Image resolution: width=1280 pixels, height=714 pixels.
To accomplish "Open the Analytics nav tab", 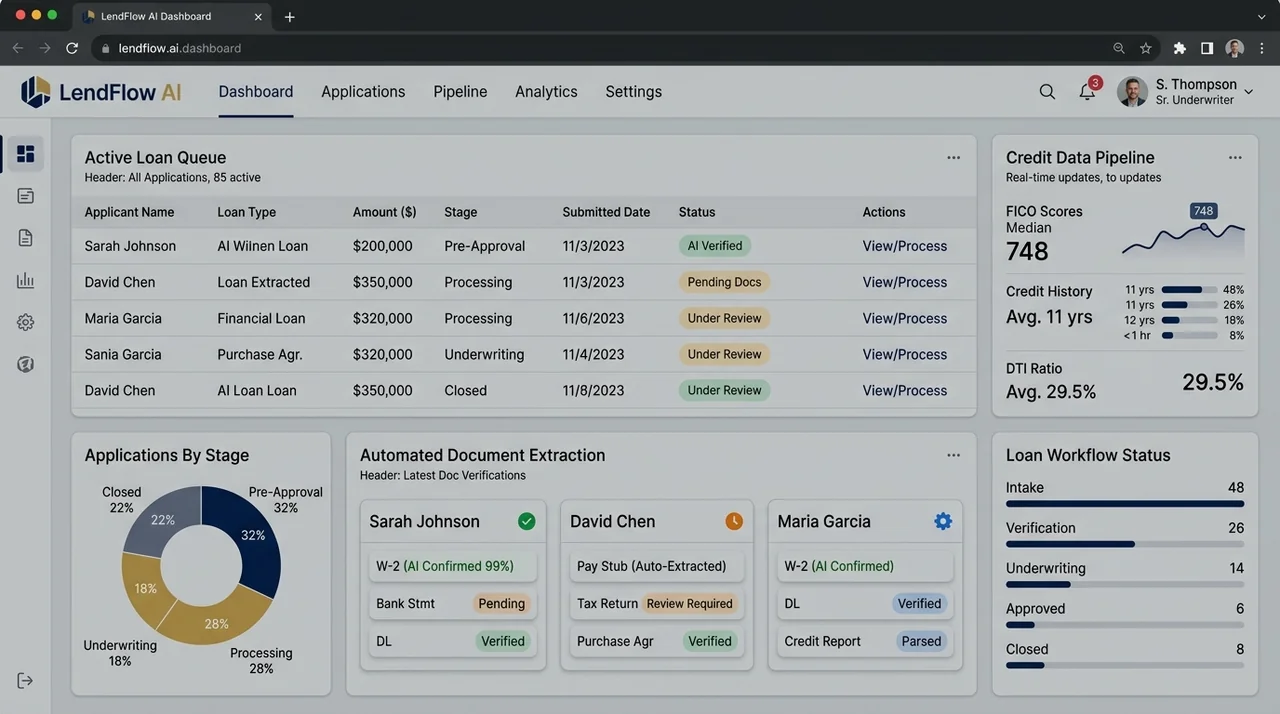I will click(546, 92).
